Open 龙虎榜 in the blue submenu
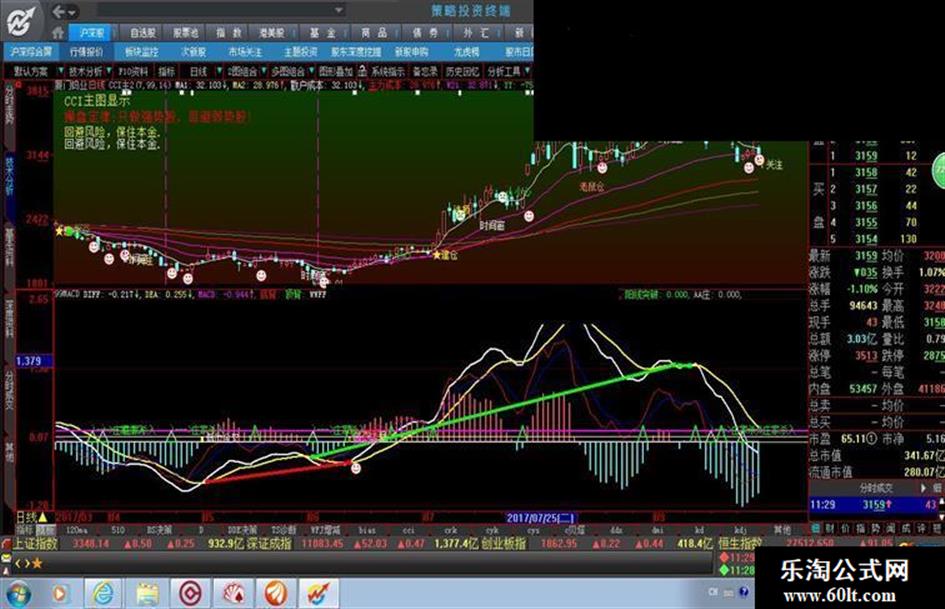945x609 pixels. tap(466, 52)
